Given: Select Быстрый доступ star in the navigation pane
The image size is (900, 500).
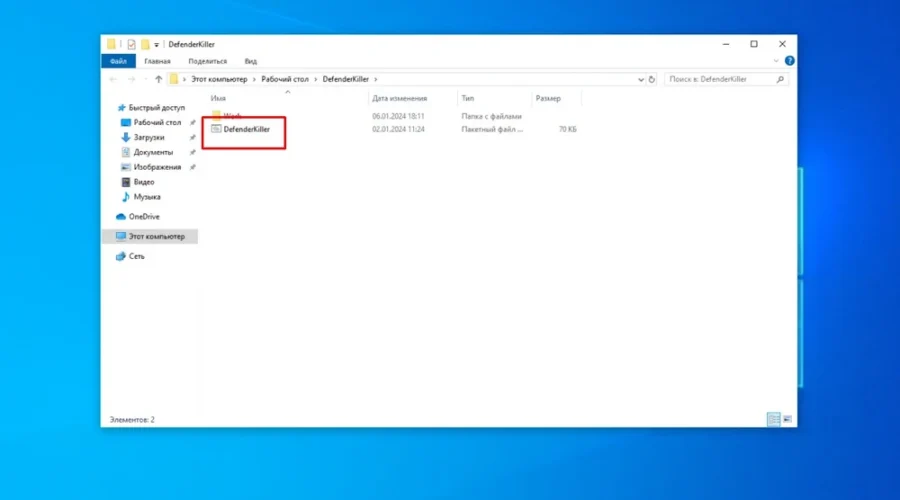Looking at the screenshot, I should (x=121, y=108).
